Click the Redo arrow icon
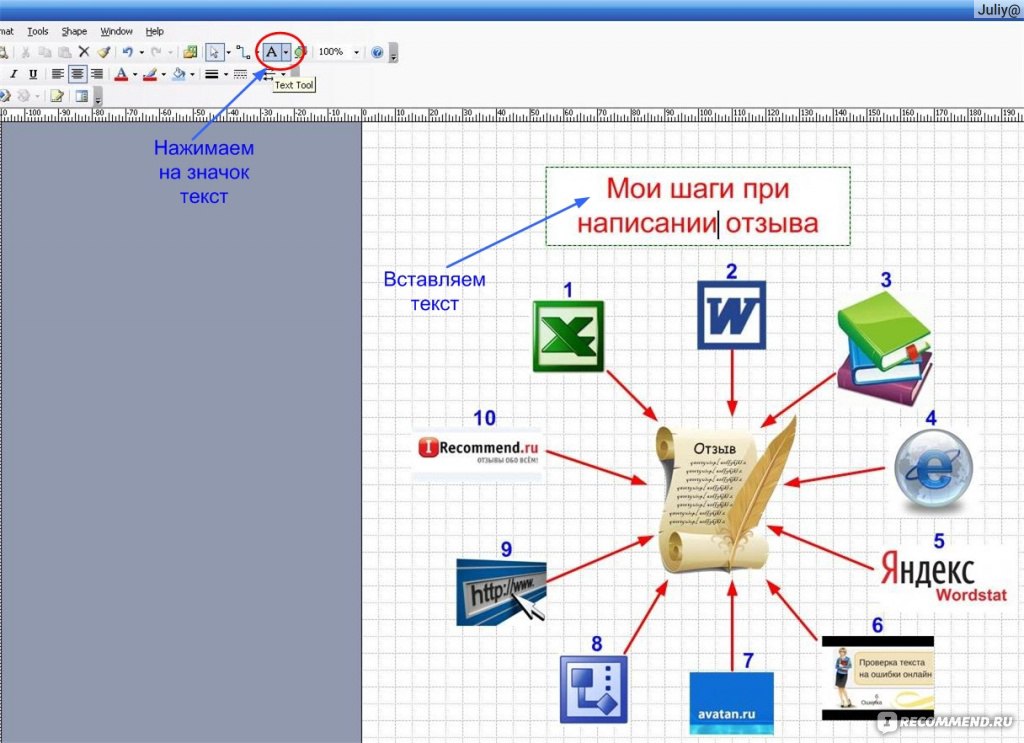Viewport: 1024px width, 743px height. (x=156, y=52)
